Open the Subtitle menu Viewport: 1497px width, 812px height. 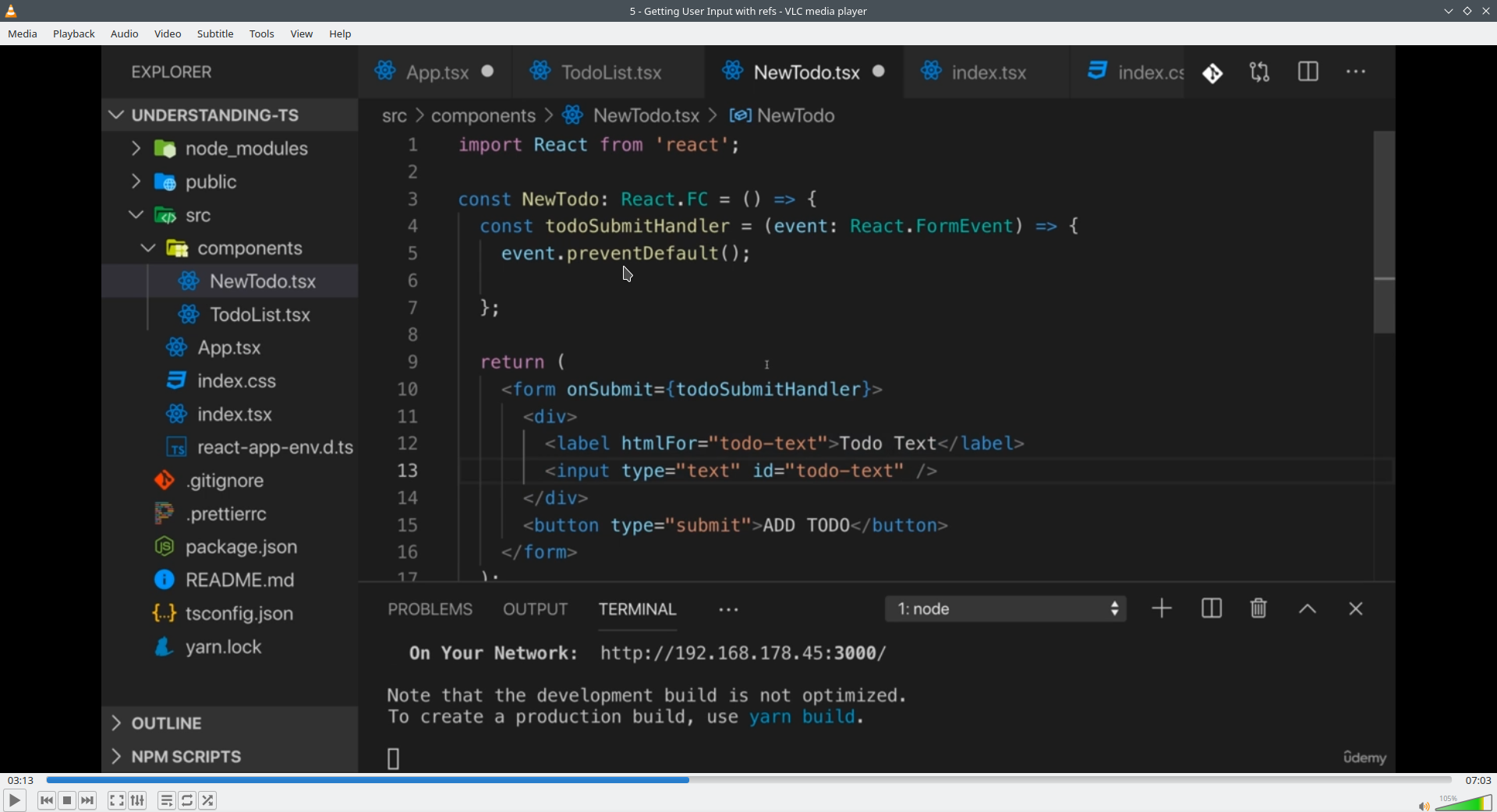click(215, 34)
